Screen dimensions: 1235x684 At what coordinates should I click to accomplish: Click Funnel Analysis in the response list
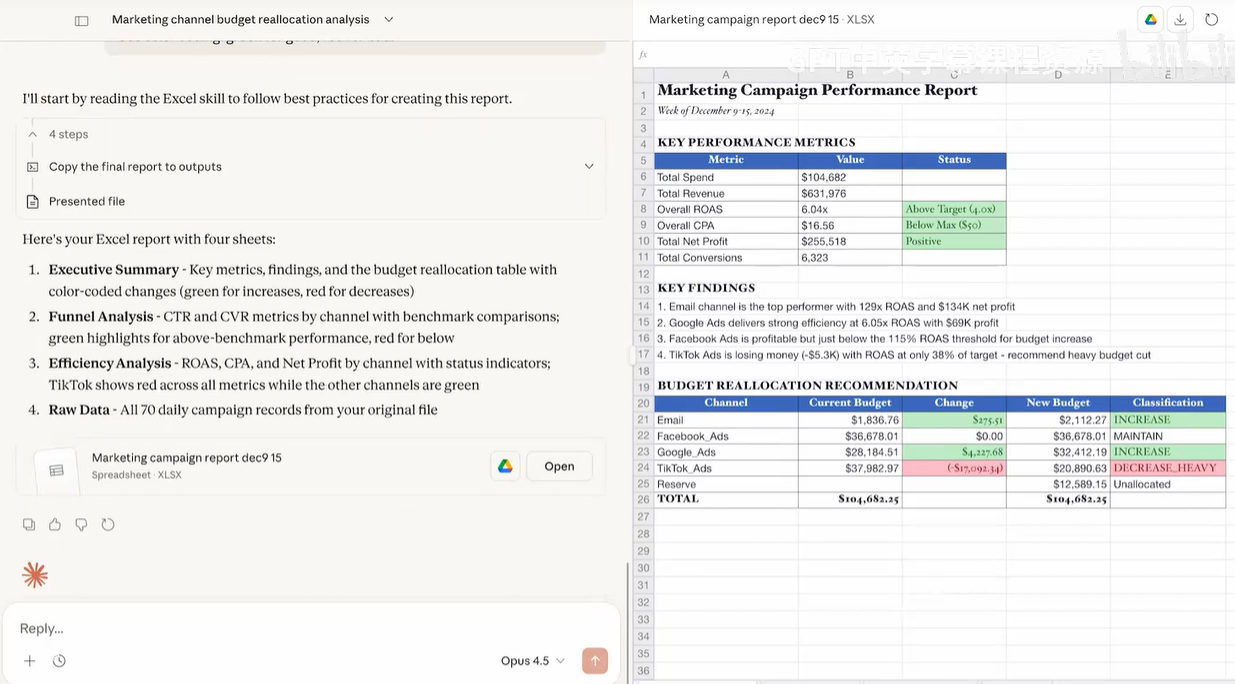tap(101, 316)
